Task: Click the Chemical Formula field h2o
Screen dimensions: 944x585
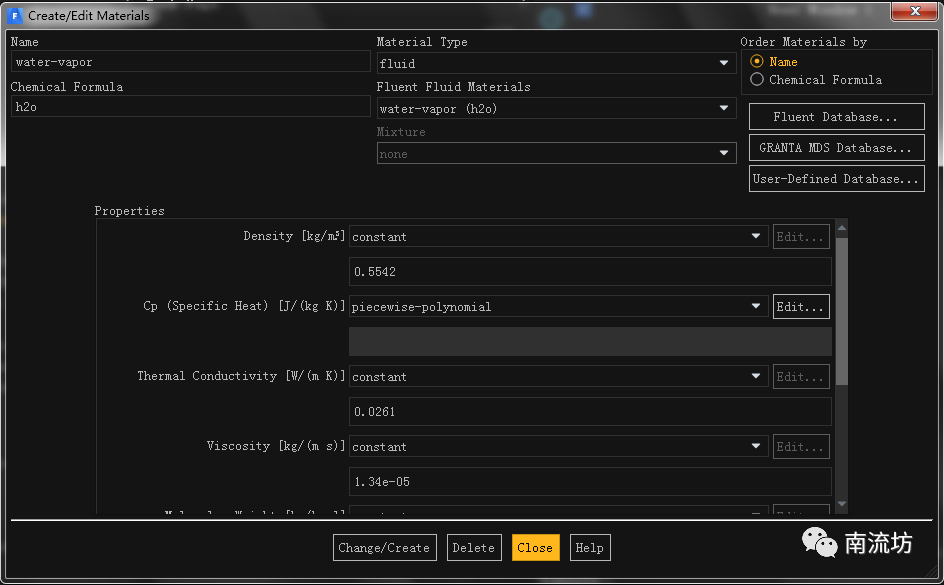Action: pos(190,107)
